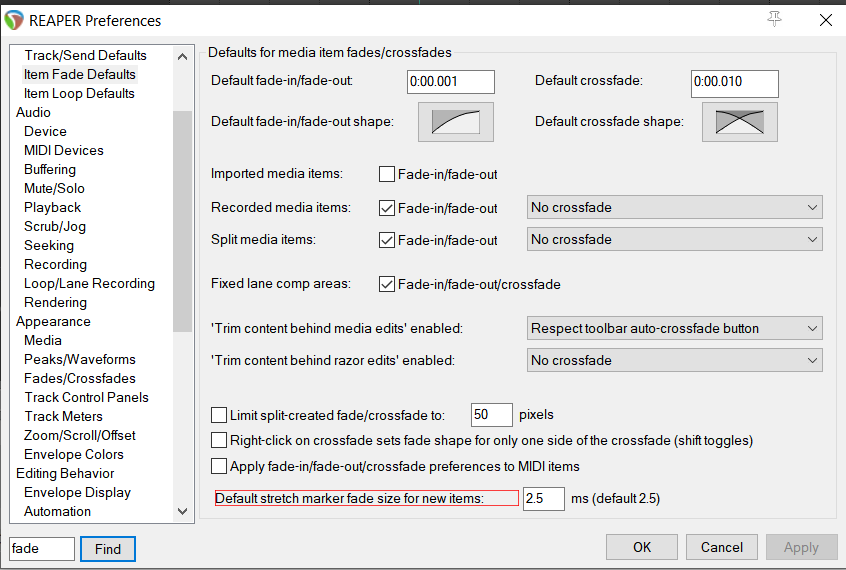
Task: Select Editing Behavior section
Action: click(65, 473)
